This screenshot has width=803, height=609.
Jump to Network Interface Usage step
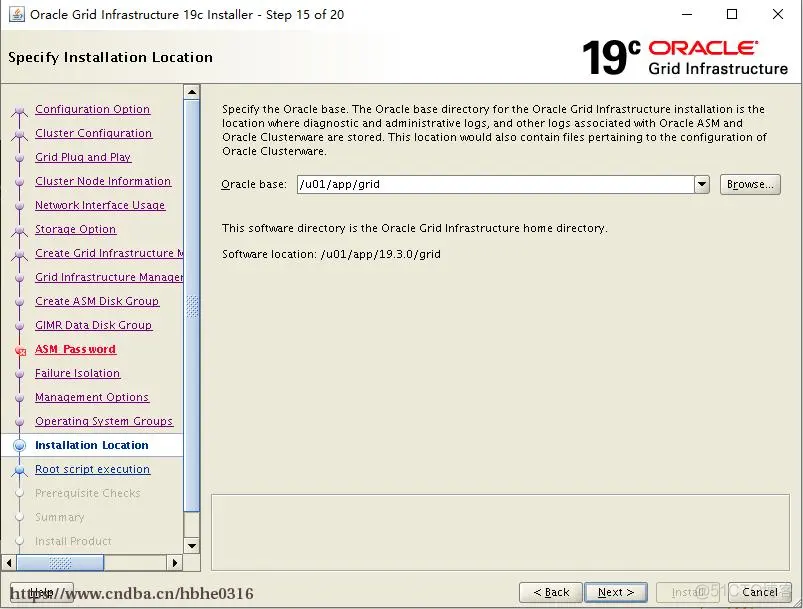click(100, 205)
